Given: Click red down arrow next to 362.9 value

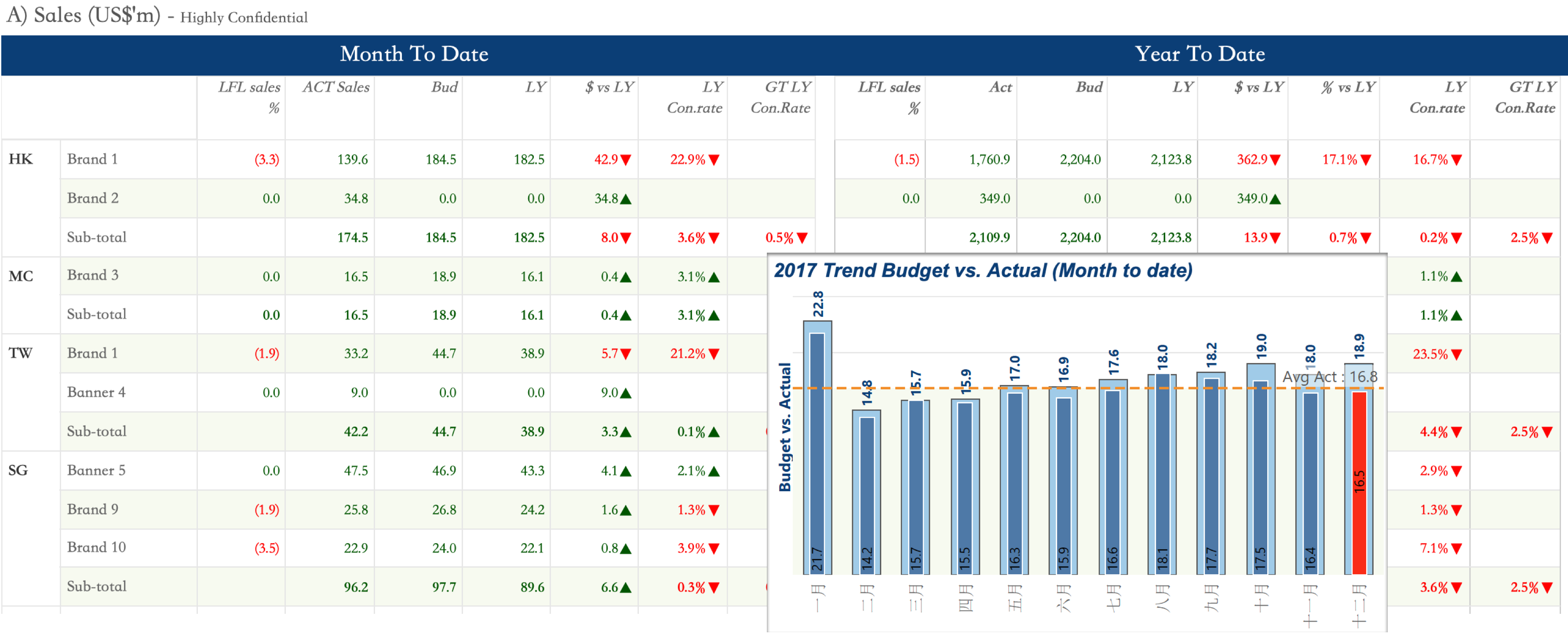Looking at the screenshot, I should (1275, 160).
